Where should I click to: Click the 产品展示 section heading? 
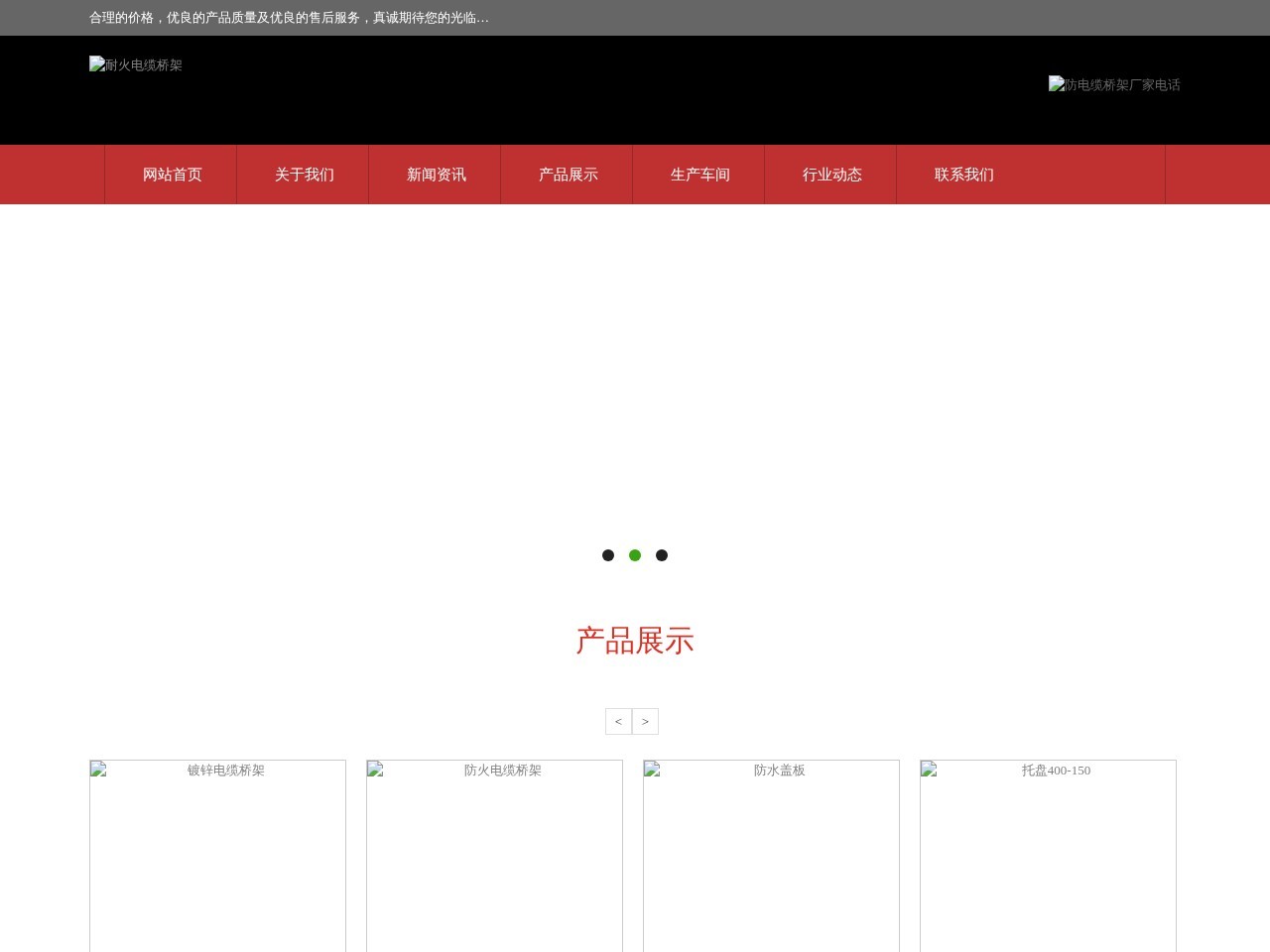click(635, 641)
